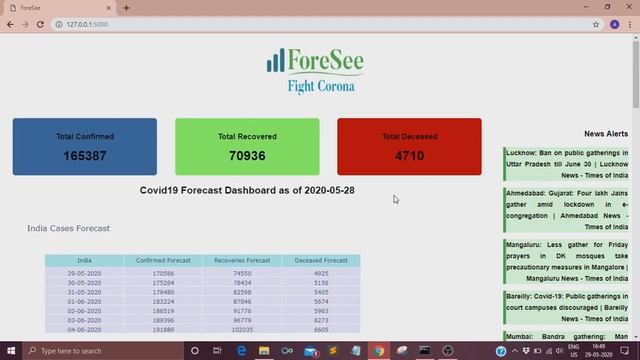The width and height of the screenshot is (640, 360).
Task: Open the Windows Start menu
Action: tap(11, 351)
